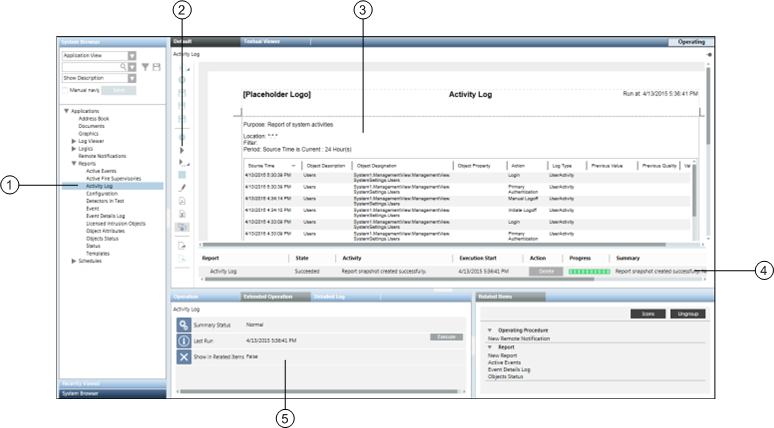This screenshot has height=428, width=774.
Task: Switch to the Textual Viewer tab
Action: pyautogui.click(x=264, y=42)
